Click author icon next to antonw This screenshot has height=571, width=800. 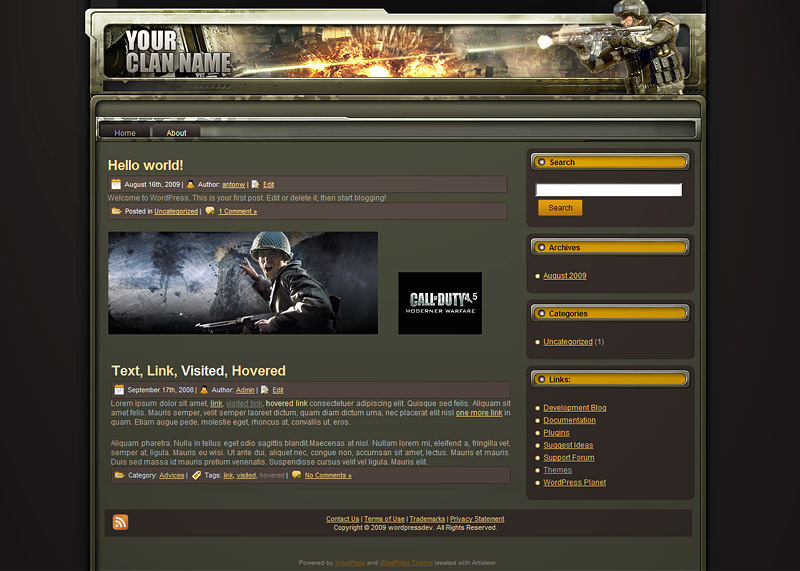(x=190, y=184)
